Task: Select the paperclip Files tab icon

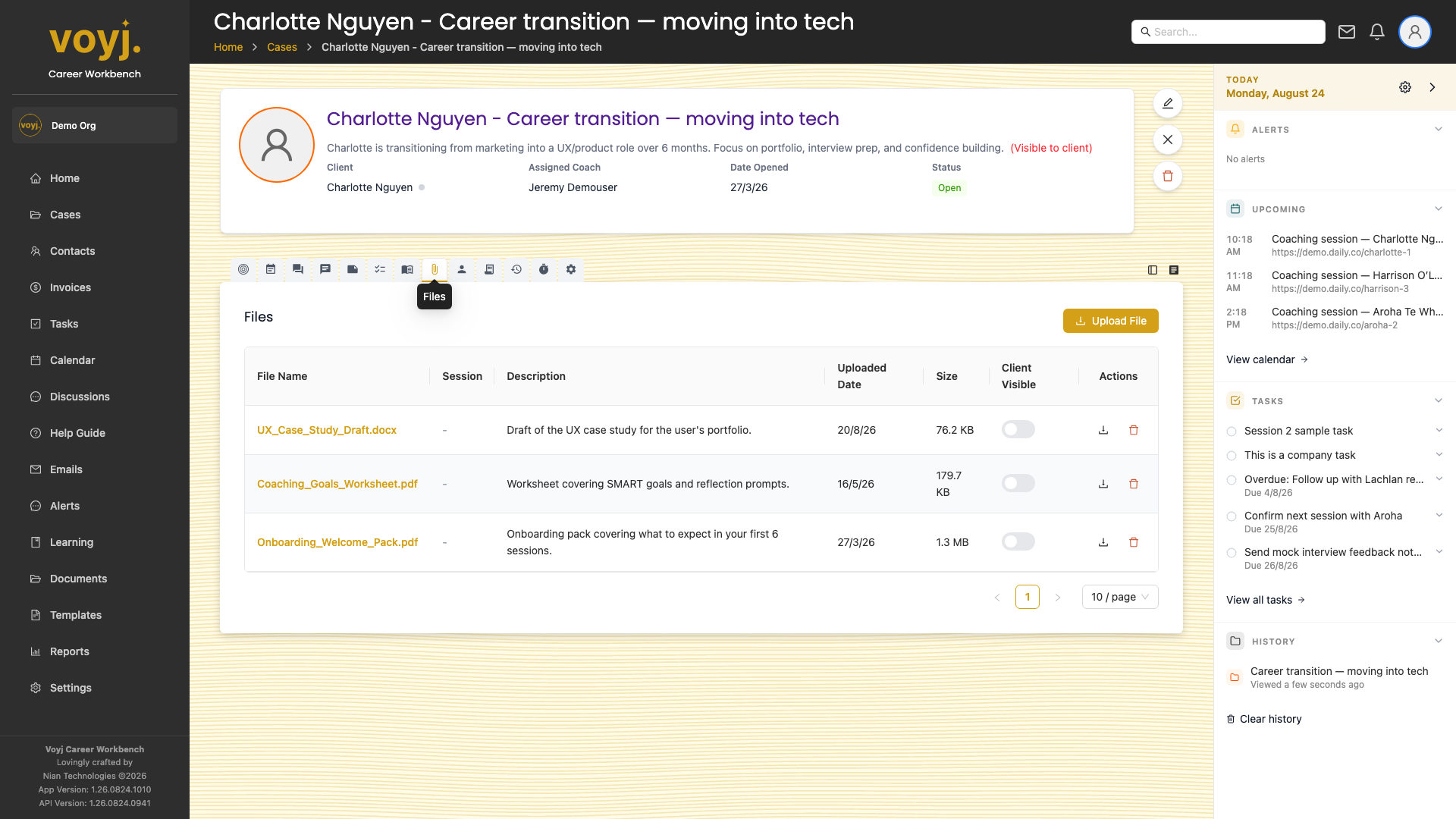Action: pyautogui.click(x=435, y=269)
